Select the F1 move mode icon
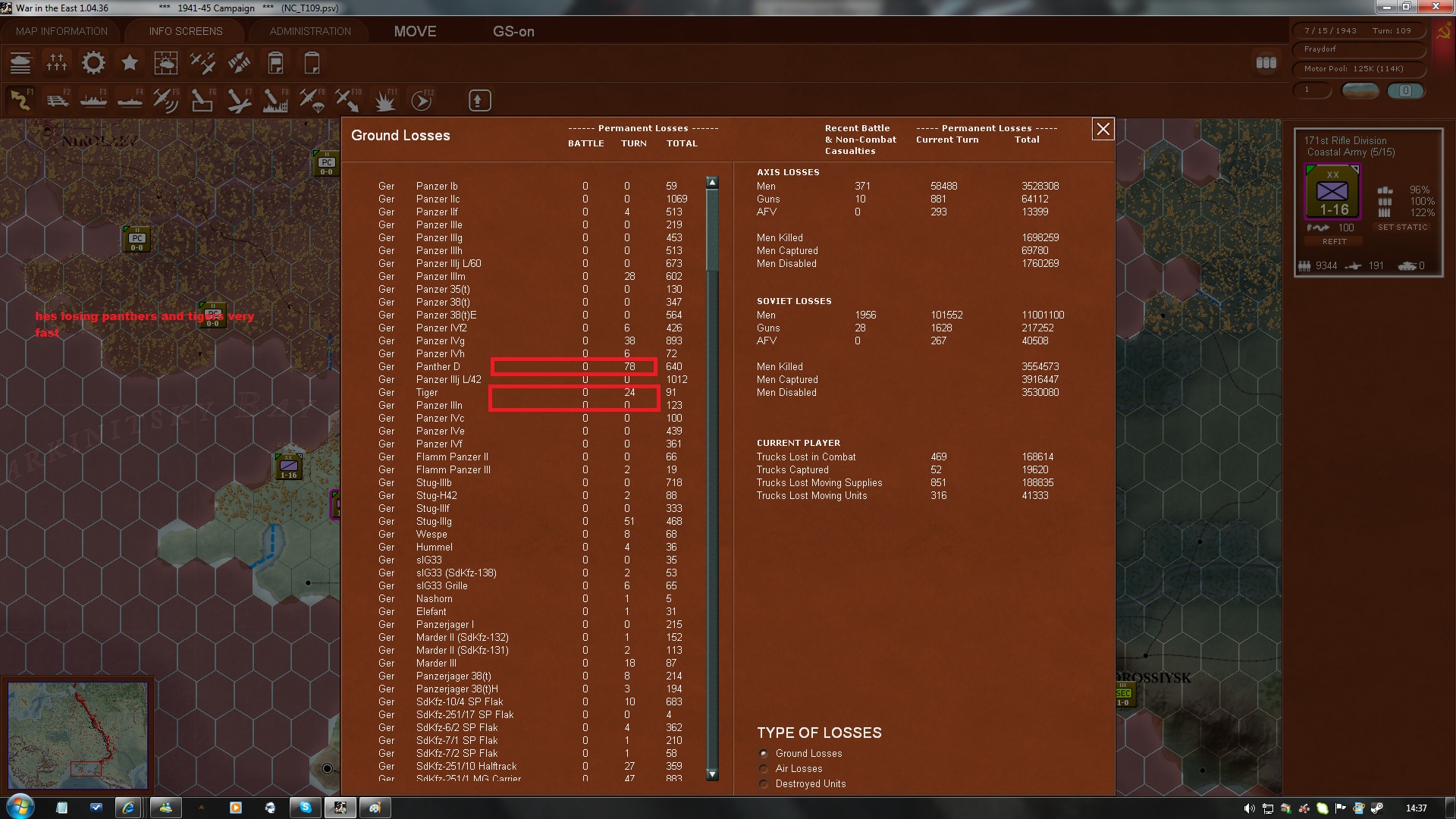The height and width of the screenshot is (819, 1456). tap(20, 100)
